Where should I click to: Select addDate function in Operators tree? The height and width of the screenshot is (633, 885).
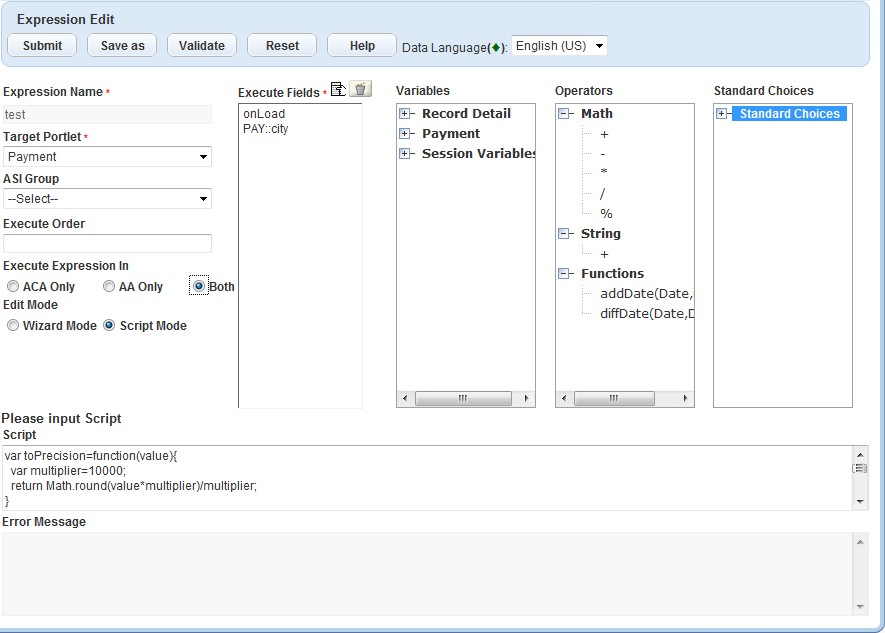click(x=646, y=294)
